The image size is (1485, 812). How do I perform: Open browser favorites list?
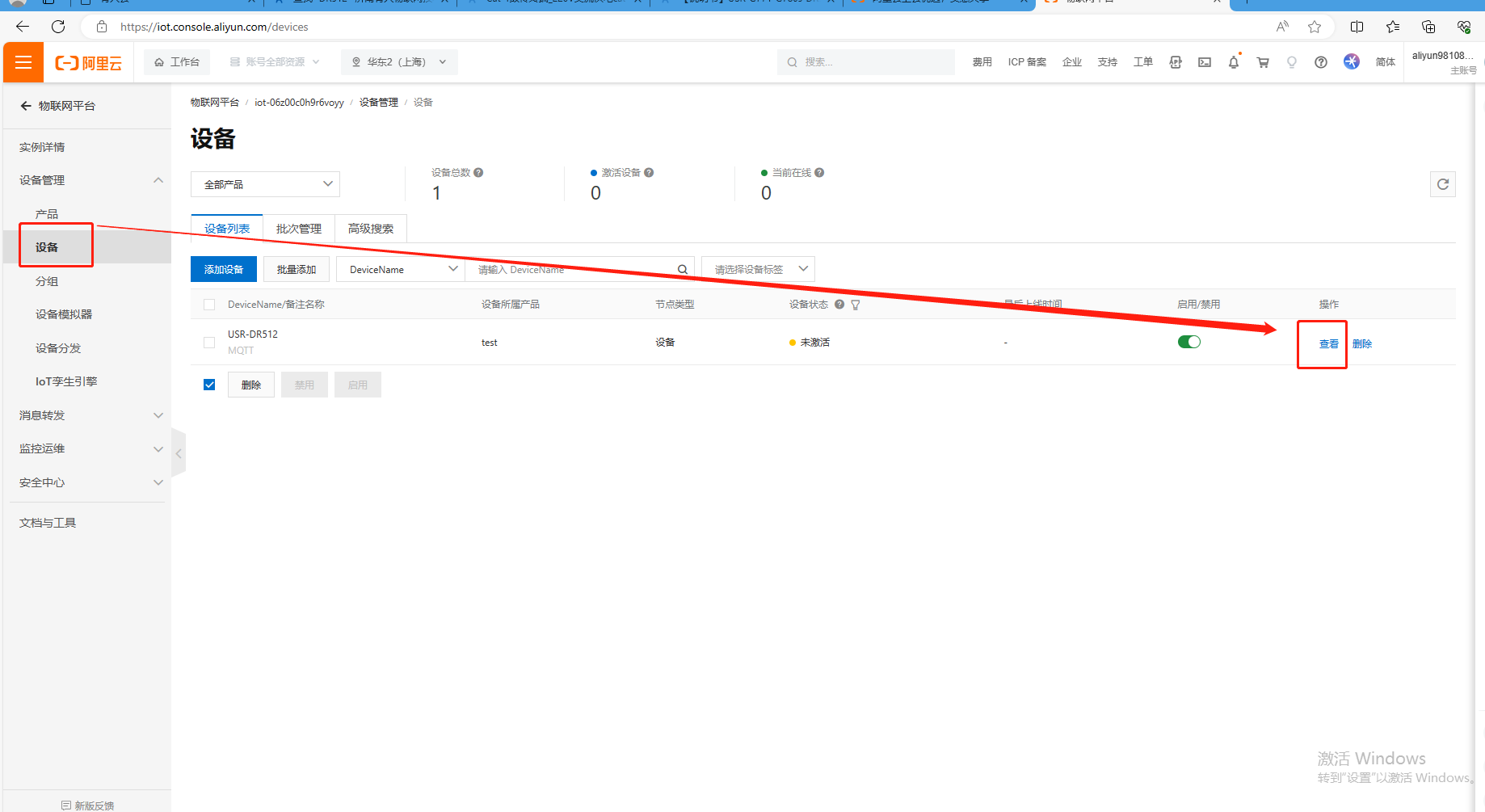1392,27
